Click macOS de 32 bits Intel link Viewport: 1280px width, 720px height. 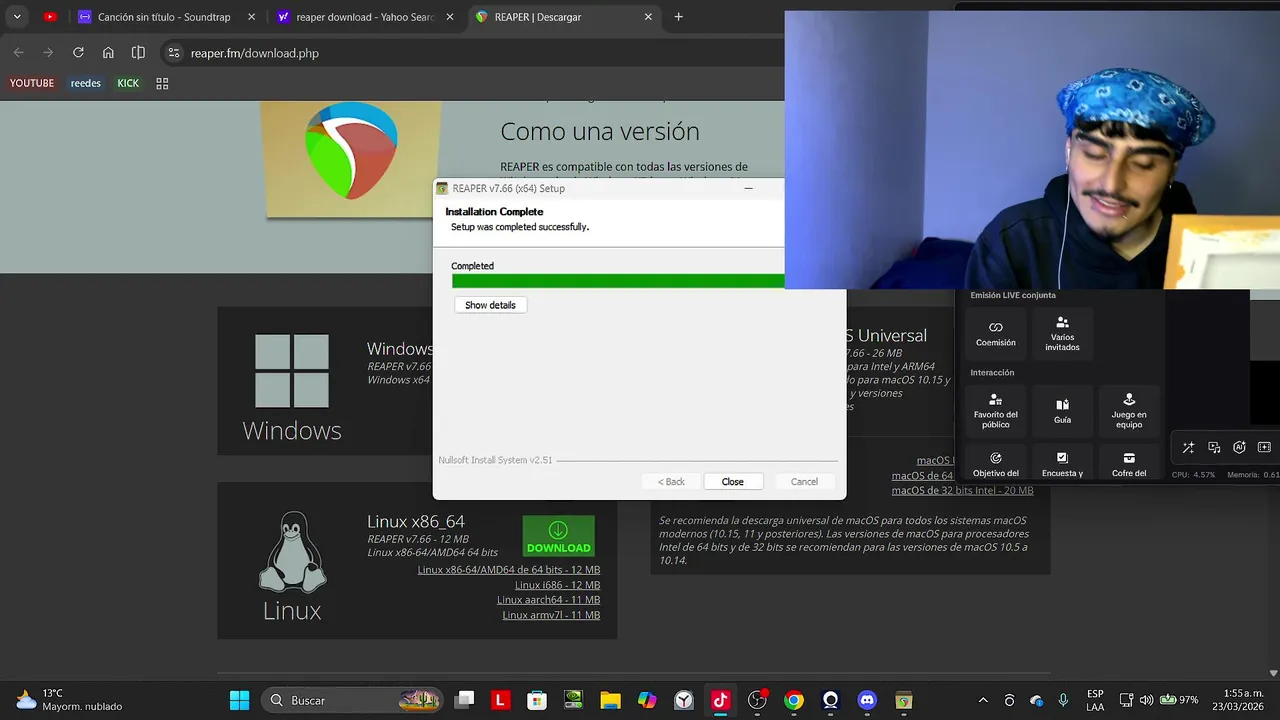(962, 490)
